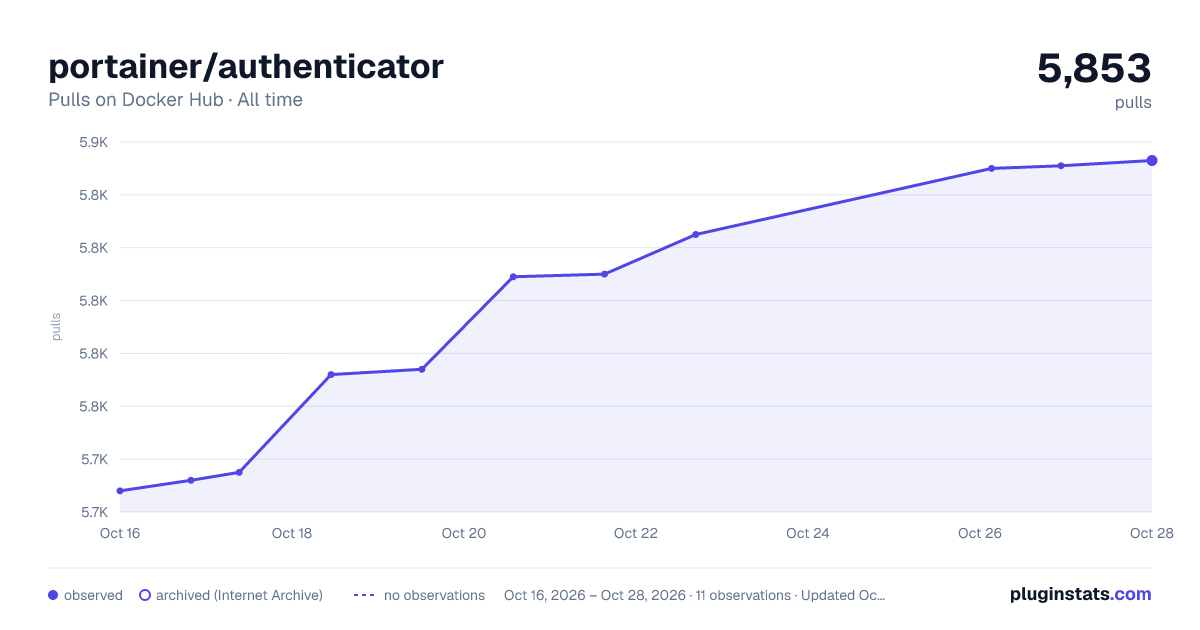Click the "Pulls on Docker Hub · All time" subtitle
1200x630 pixels.
click(x=175, y=100)
